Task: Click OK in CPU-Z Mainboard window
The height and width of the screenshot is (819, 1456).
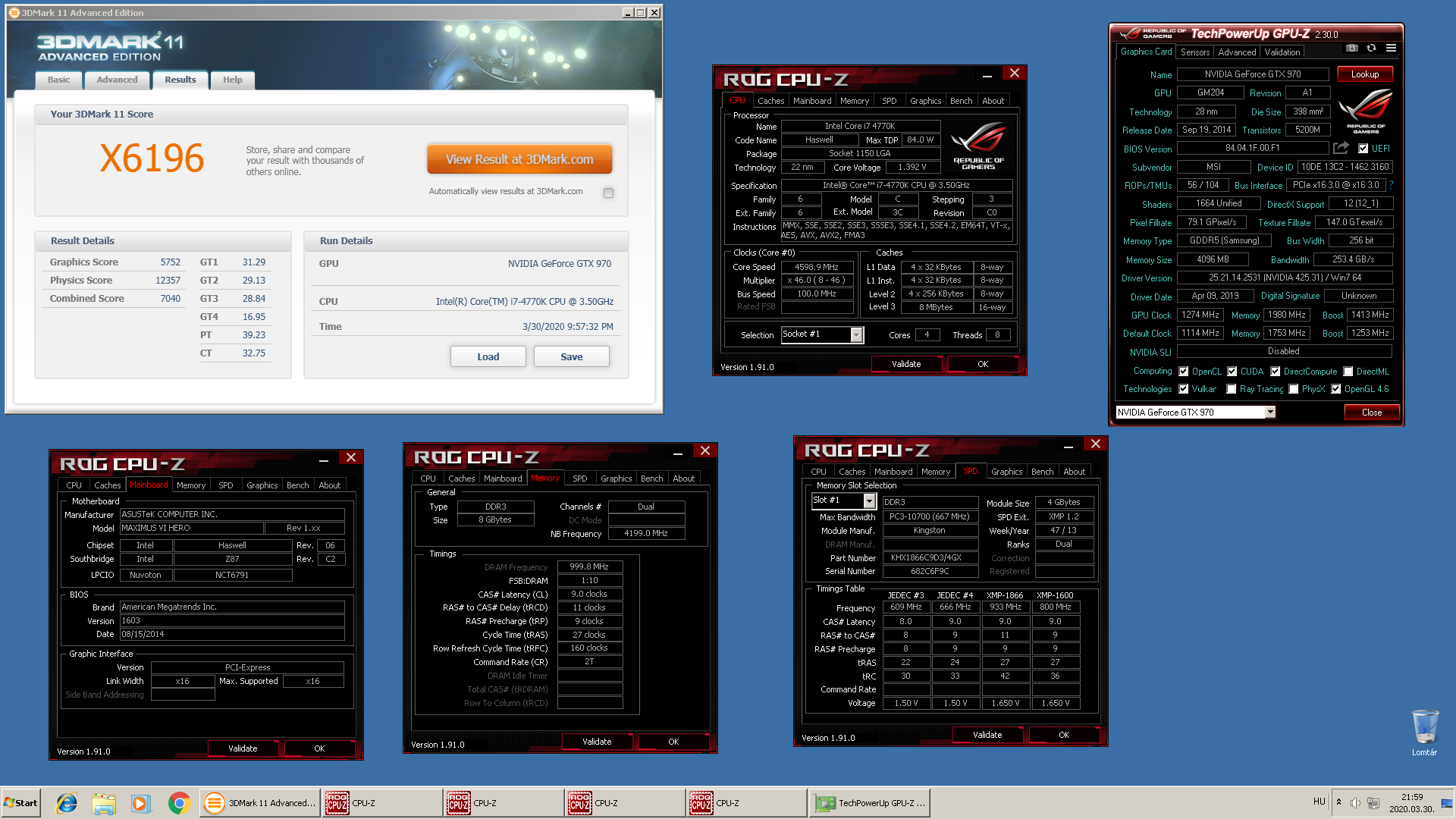Action: coord(318,748)
